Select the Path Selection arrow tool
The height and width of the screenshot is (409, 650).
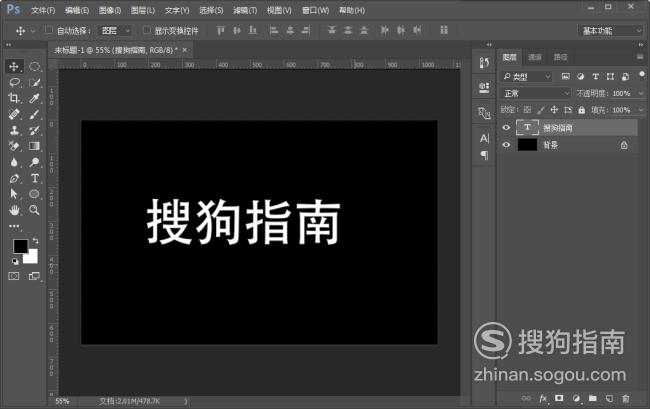point(14,194)
